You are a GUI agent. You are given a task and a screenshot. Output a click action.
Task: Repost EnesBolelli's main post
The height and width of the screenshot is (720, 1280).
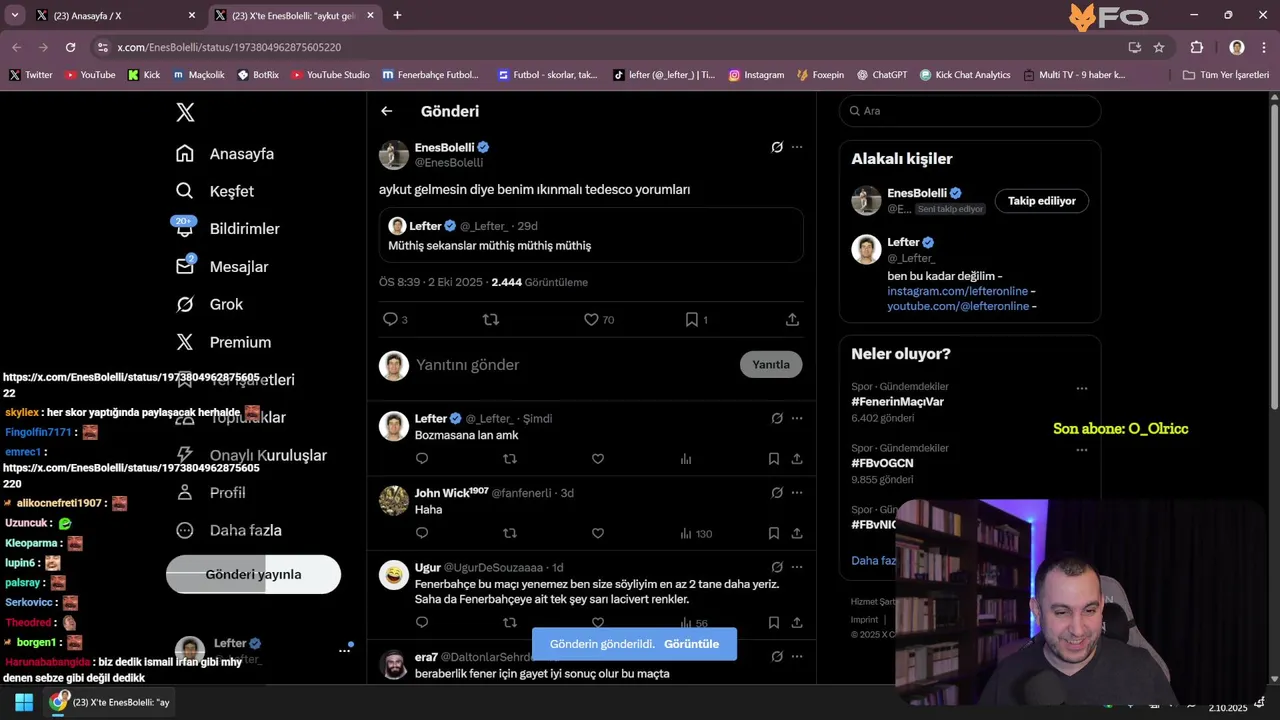tap(491, 319)
